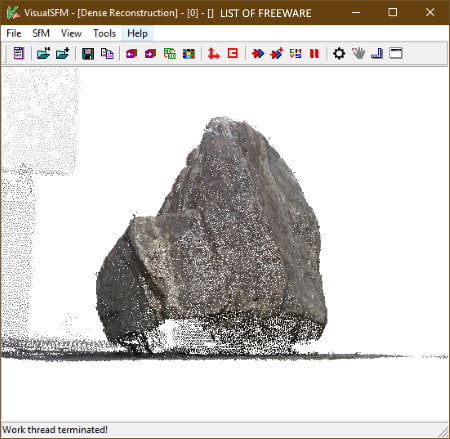This screenshot has width=450, height=439.
Task: Open the SfM menu
Action: coord(41,33)
